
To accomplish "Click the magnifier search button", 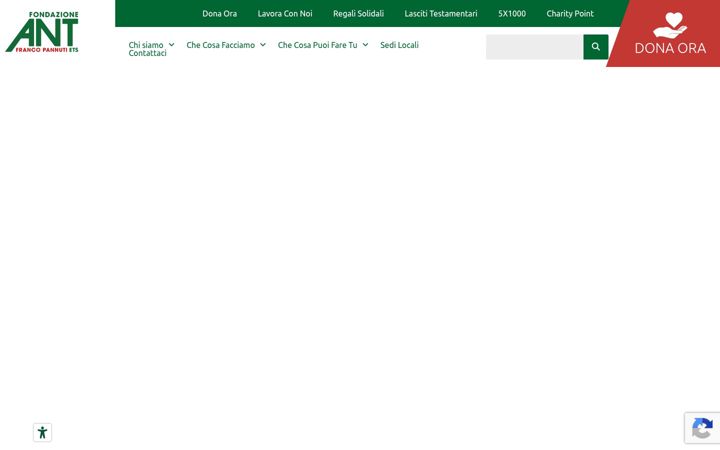I will pyautogui.click(x=596, y=47).
